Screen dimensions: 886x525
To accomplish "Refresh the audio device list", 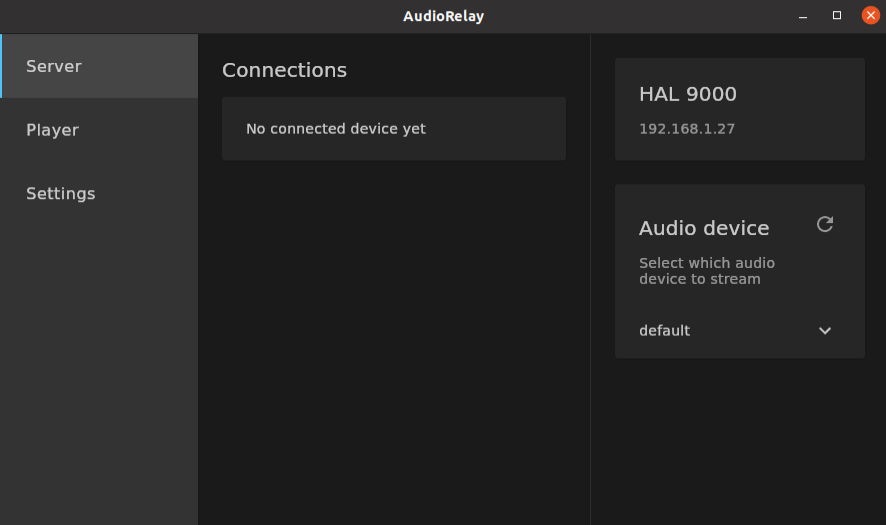I will tap(825, 224).
